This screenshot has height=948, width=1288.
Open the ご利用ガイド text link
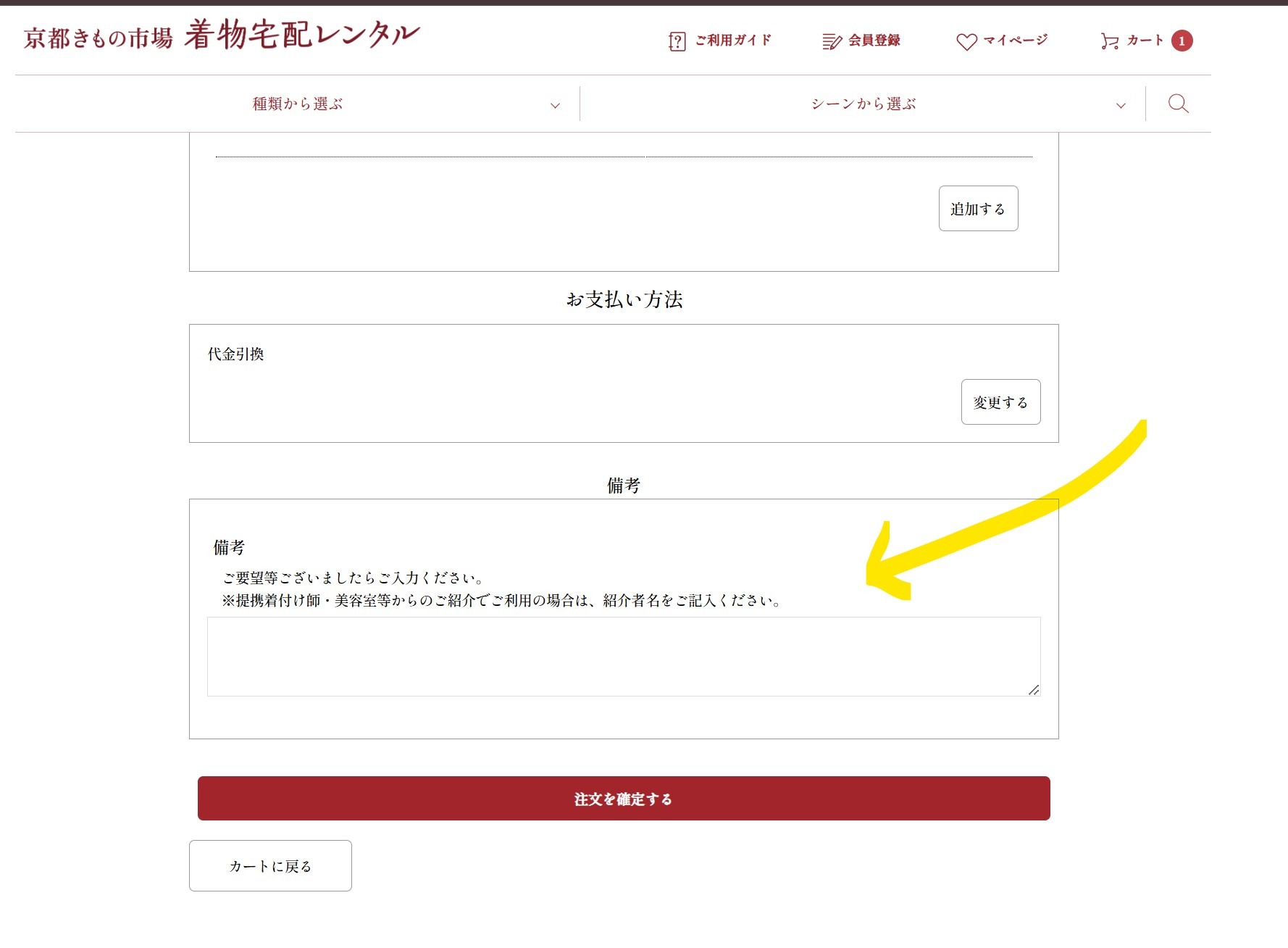click(733, 41)
